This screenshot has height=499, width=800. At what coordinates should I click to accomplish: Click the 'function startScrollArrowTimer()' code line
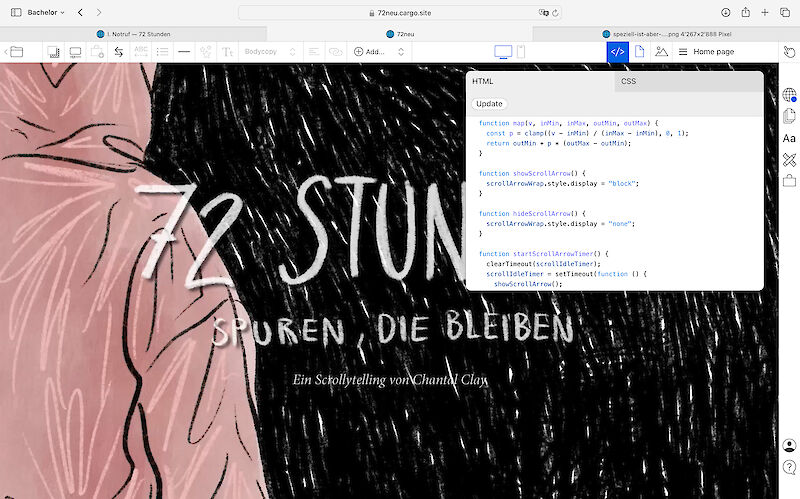pos(544,254)
